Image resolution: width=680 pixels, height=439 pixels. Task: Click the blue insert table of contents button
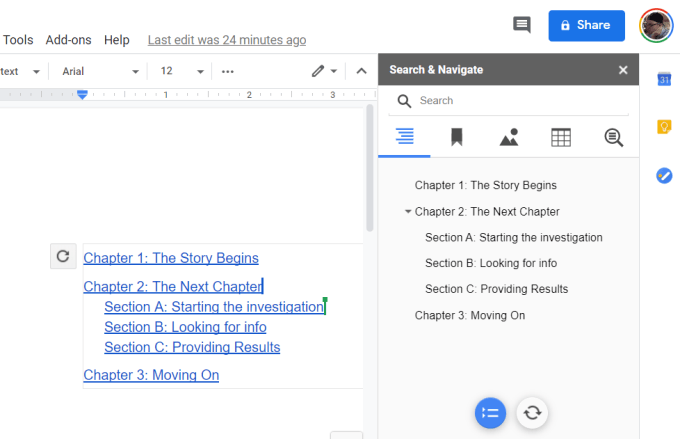point(490,412)
